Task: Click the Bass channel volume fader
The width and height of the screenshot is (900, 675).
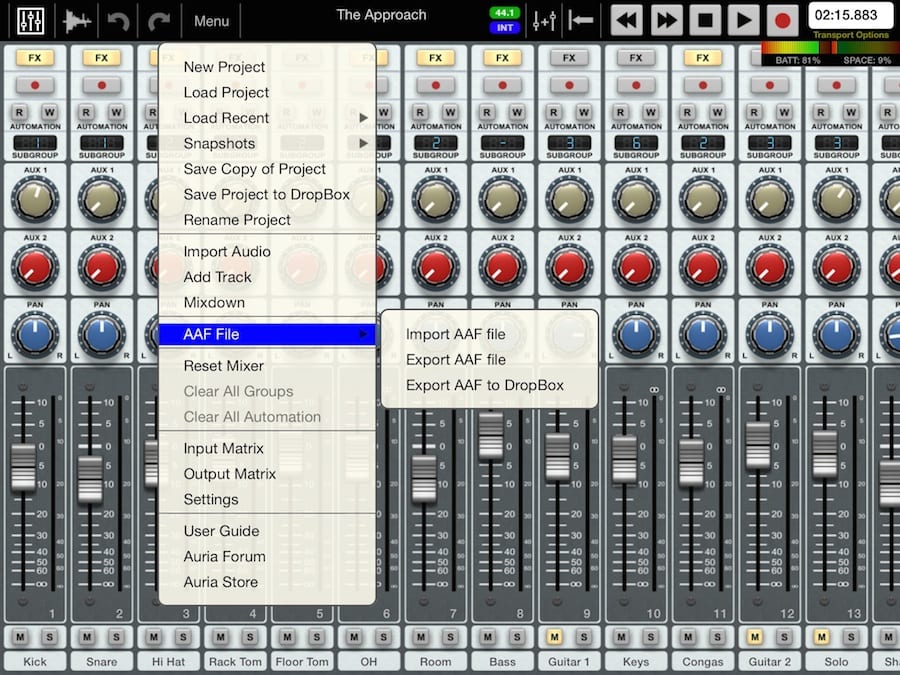Action: [x=490, y=435]
